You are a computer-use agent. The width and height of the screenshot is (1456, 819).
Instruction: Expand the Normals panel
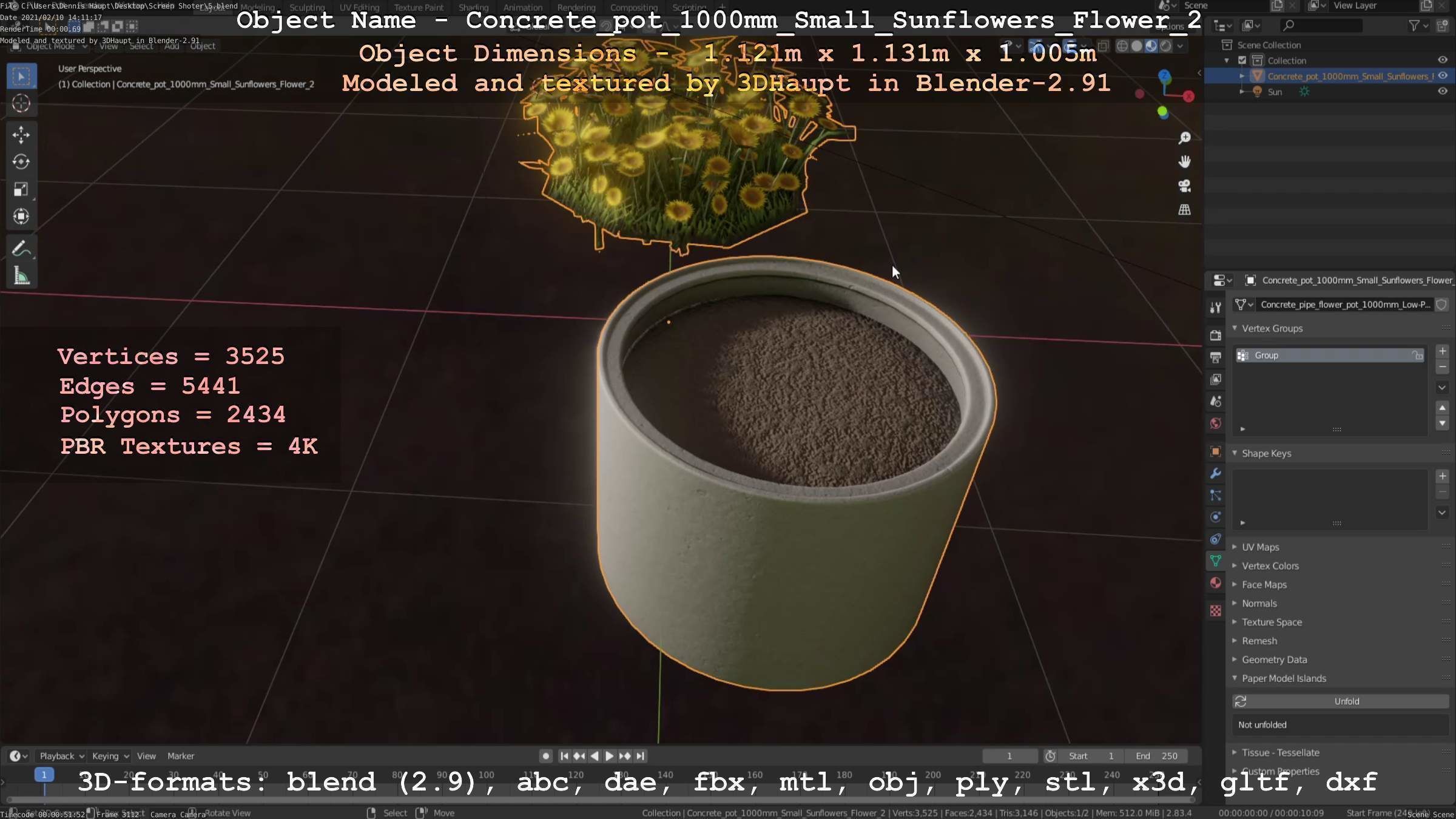pyautogui.click(x=1235, y=604)
